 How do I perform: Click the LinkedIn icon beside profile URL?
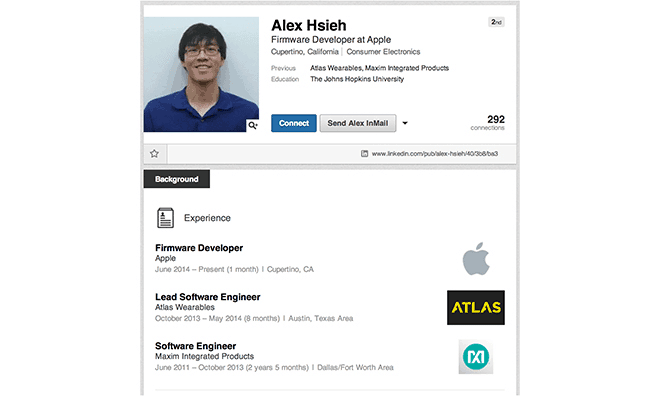[x=365, y=154]
